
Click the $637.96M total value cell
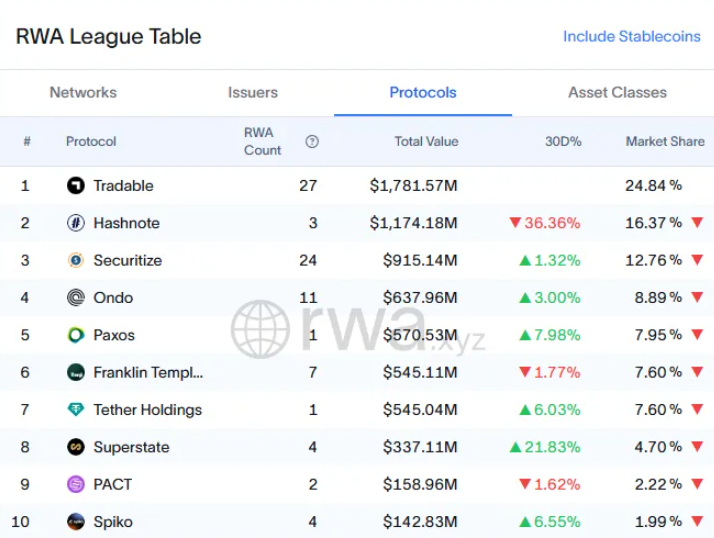click(x=420, y=297)
